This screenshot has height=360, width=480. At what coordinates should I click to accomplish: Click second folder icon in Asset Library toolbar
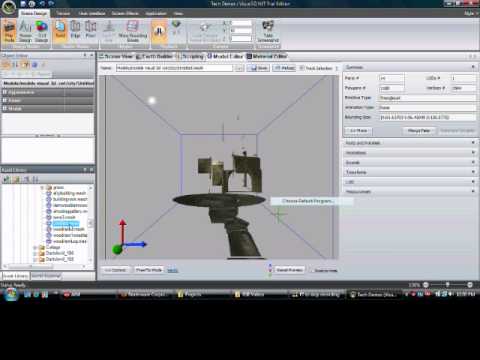[16, 179]
